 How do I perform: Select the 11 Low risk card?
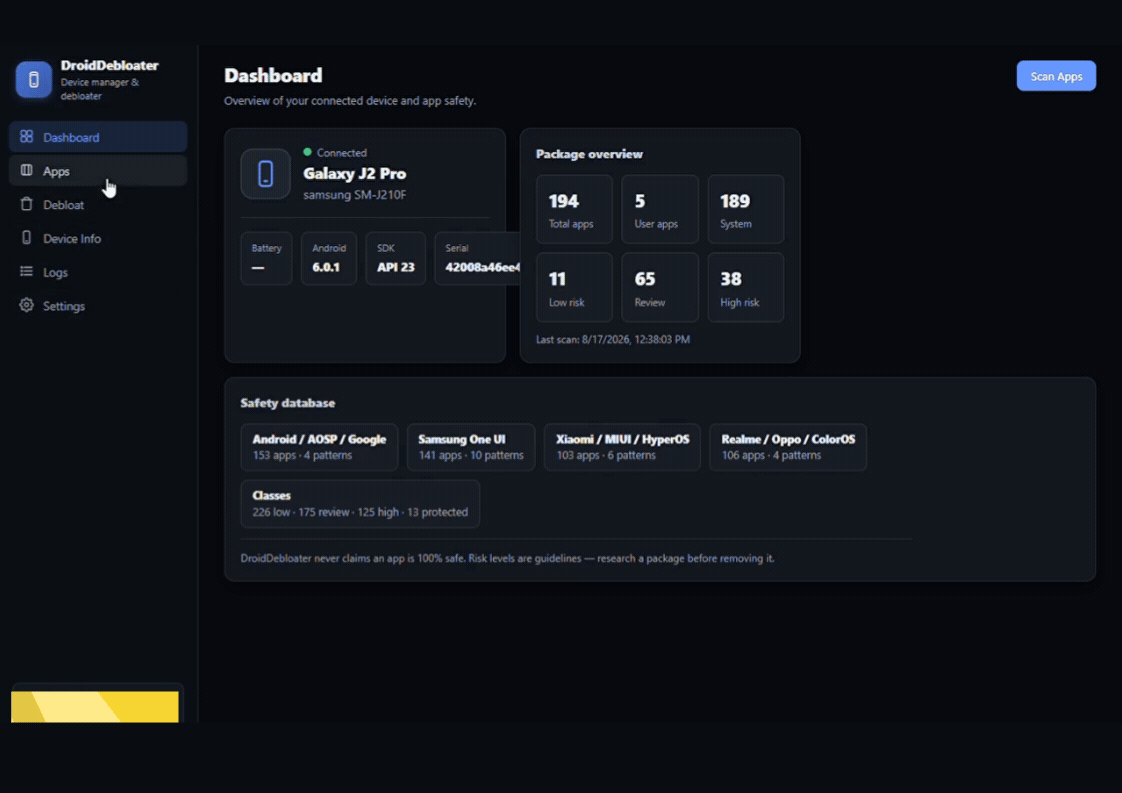[575, 288]
